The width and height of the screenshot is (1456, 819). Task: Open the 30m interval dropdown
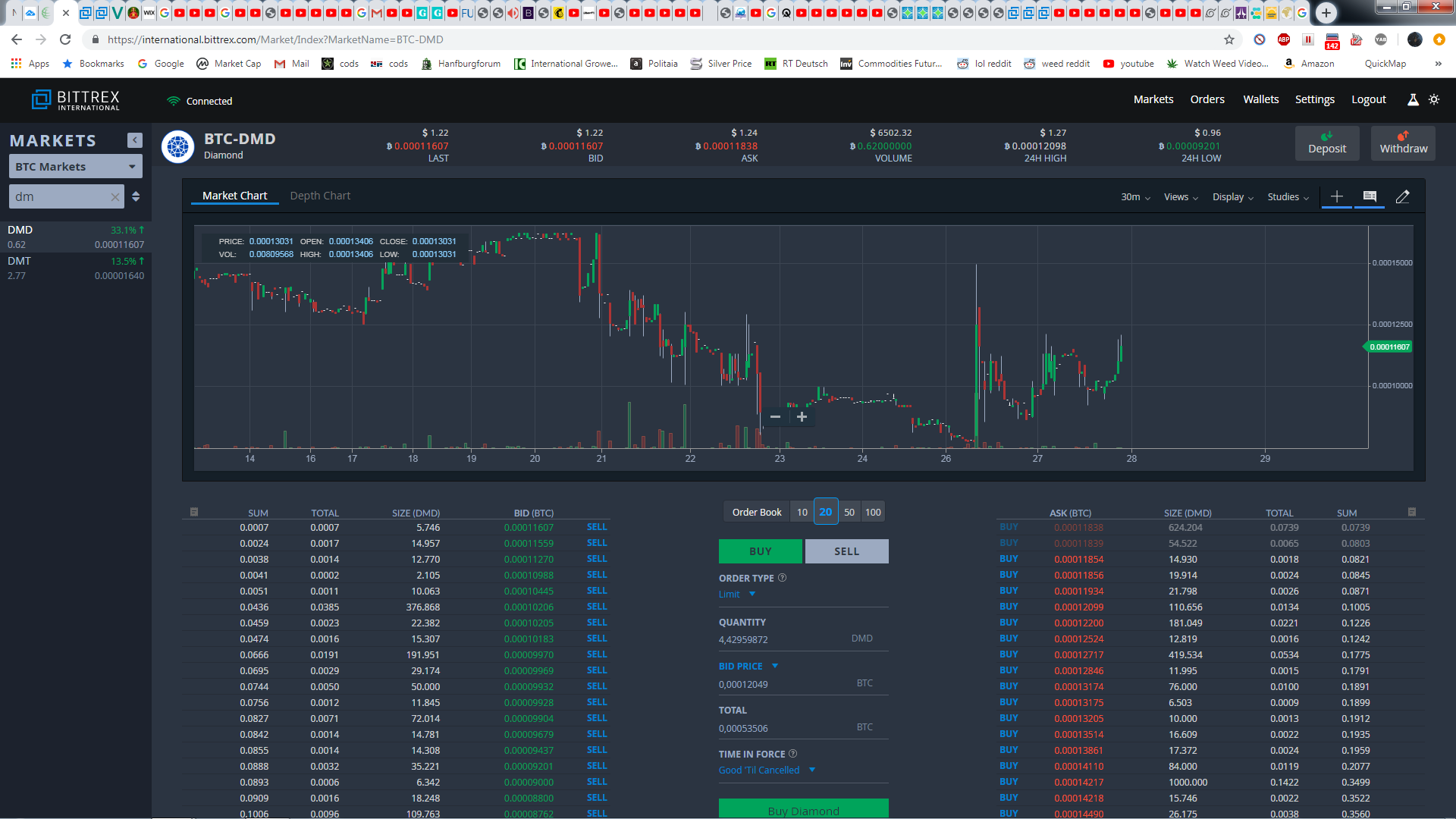coord(1135,197)
